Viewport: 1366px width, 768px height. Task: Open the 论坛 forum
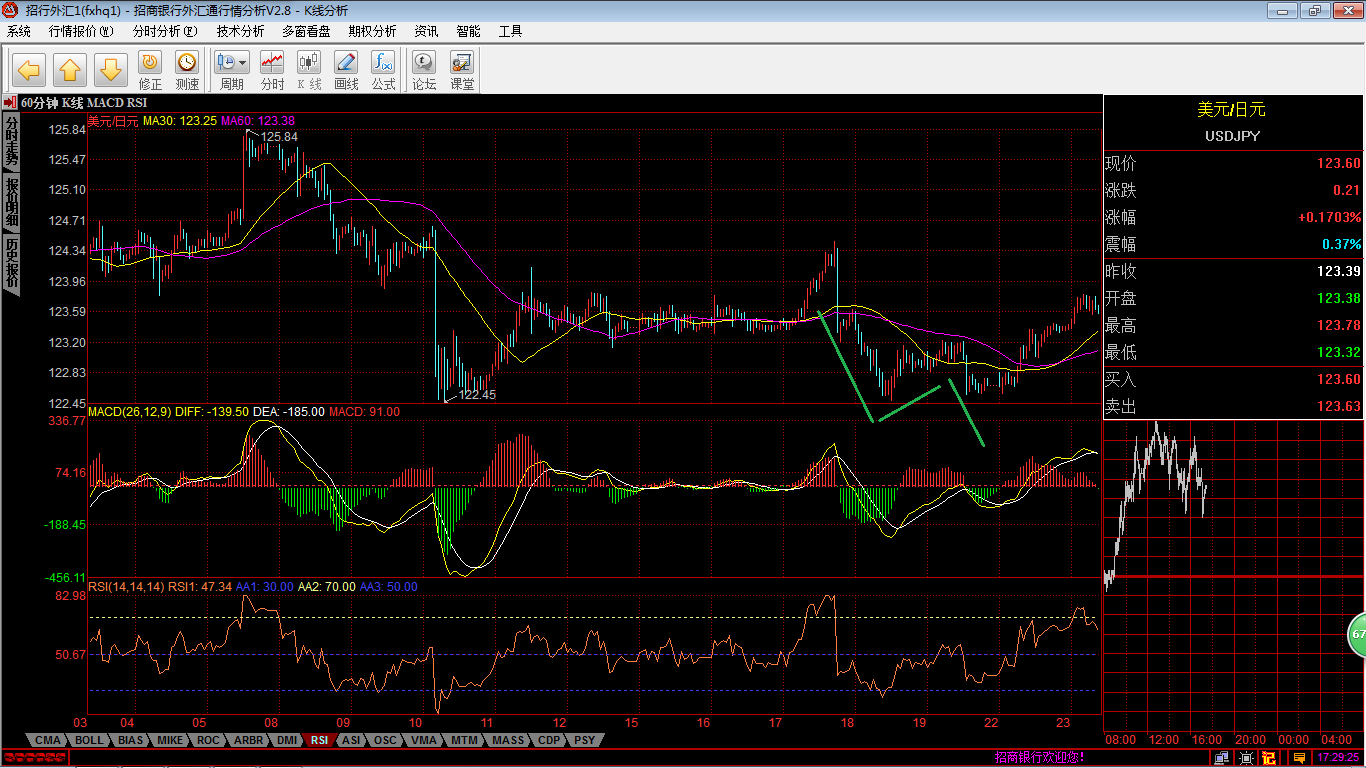[x=425, y=71]
